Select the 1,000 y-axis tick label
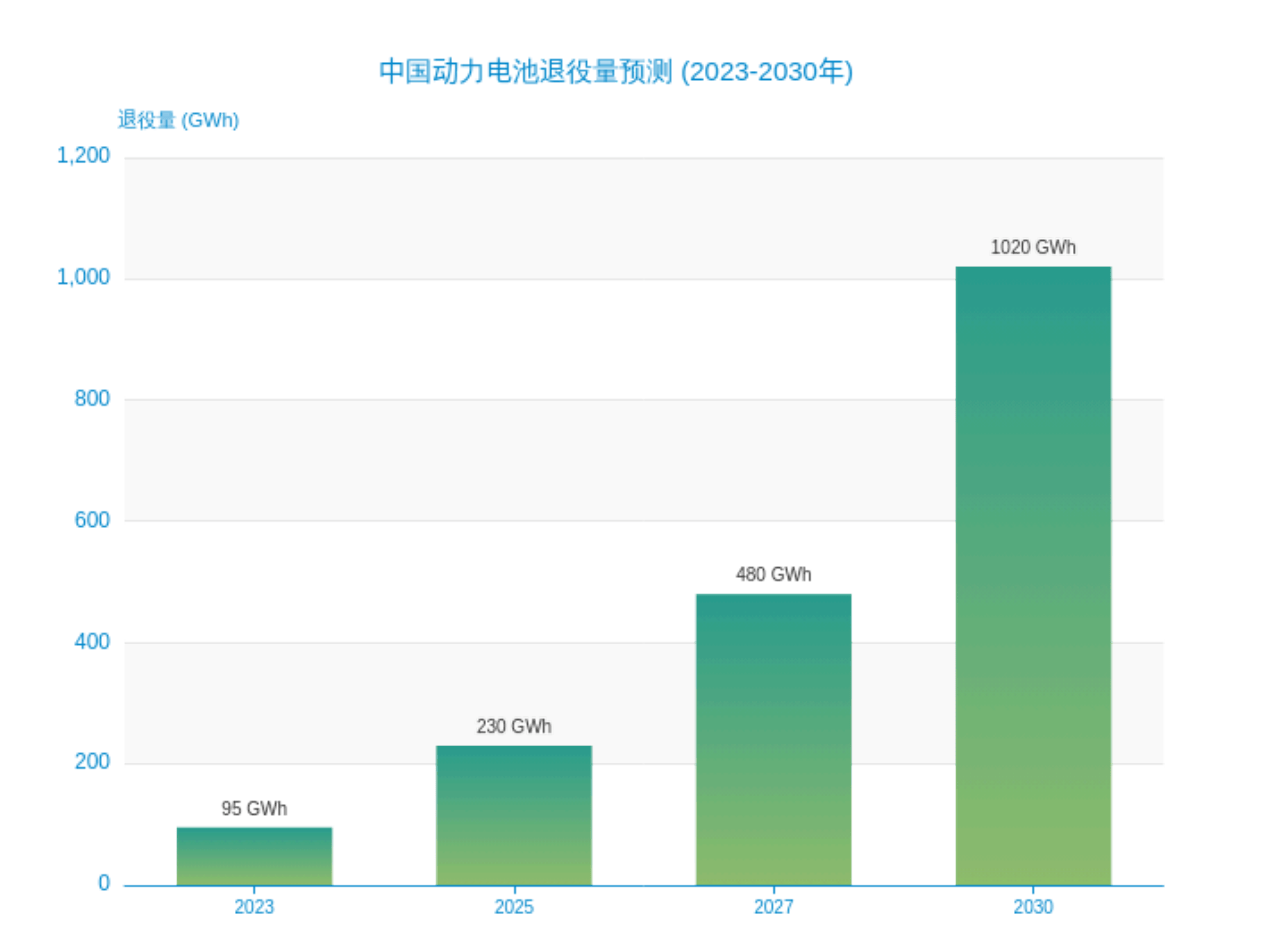This screenshot has height=950, width=1274. click(x=83, y=278)
